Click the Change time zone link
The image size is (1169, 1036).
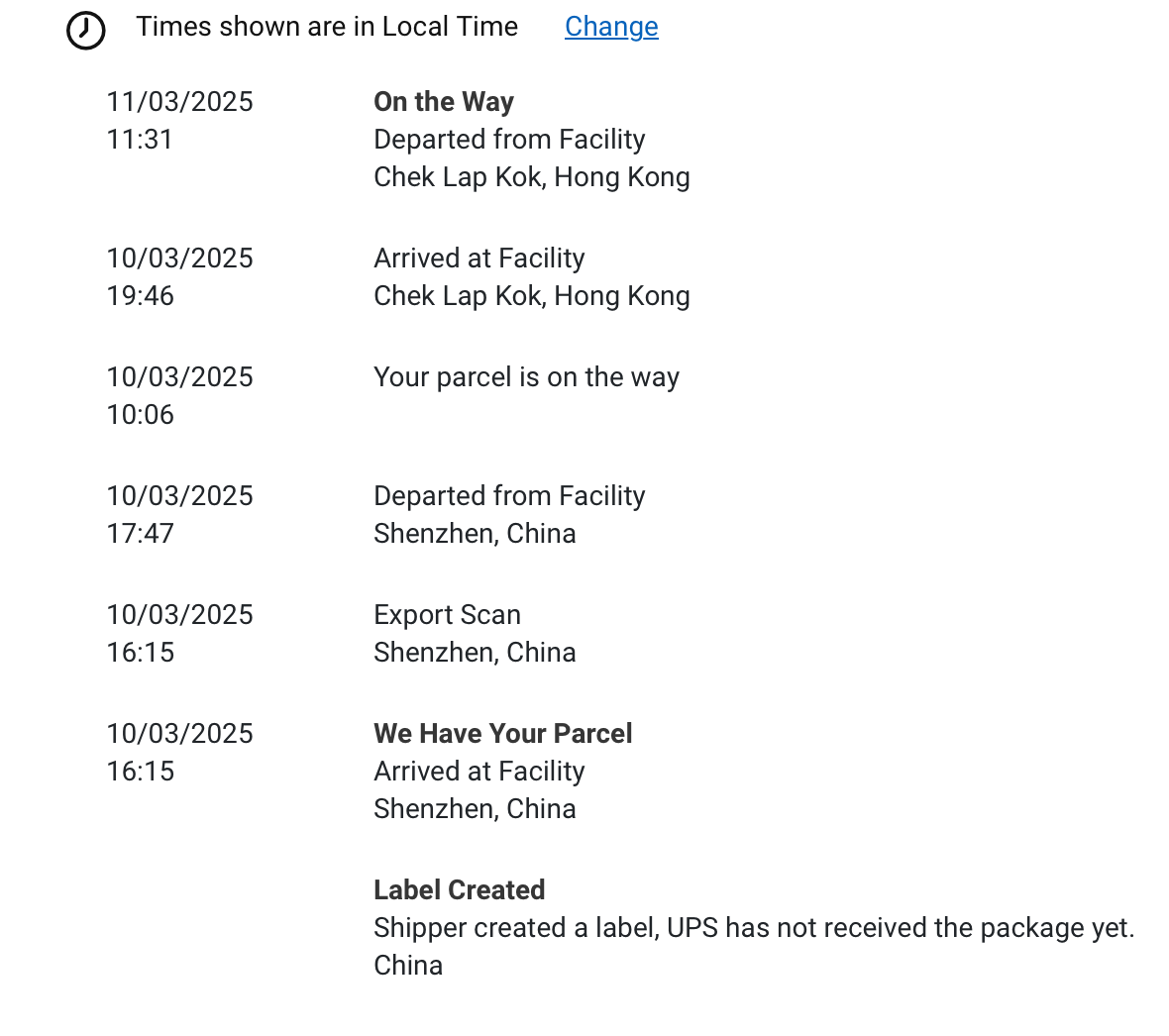click(611, 27)
